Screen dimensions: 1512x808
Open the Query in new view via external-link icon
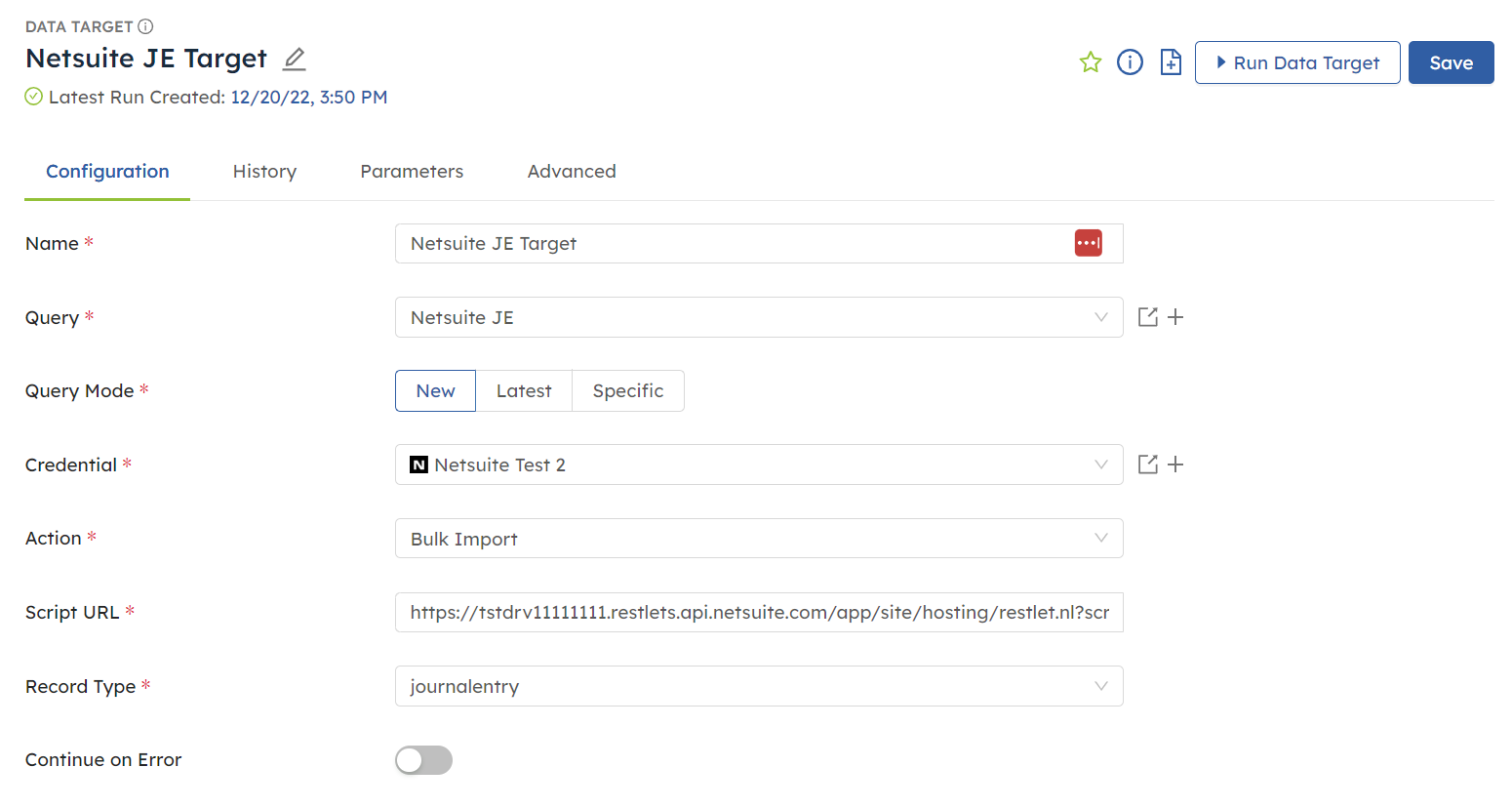coord(1148,316)
